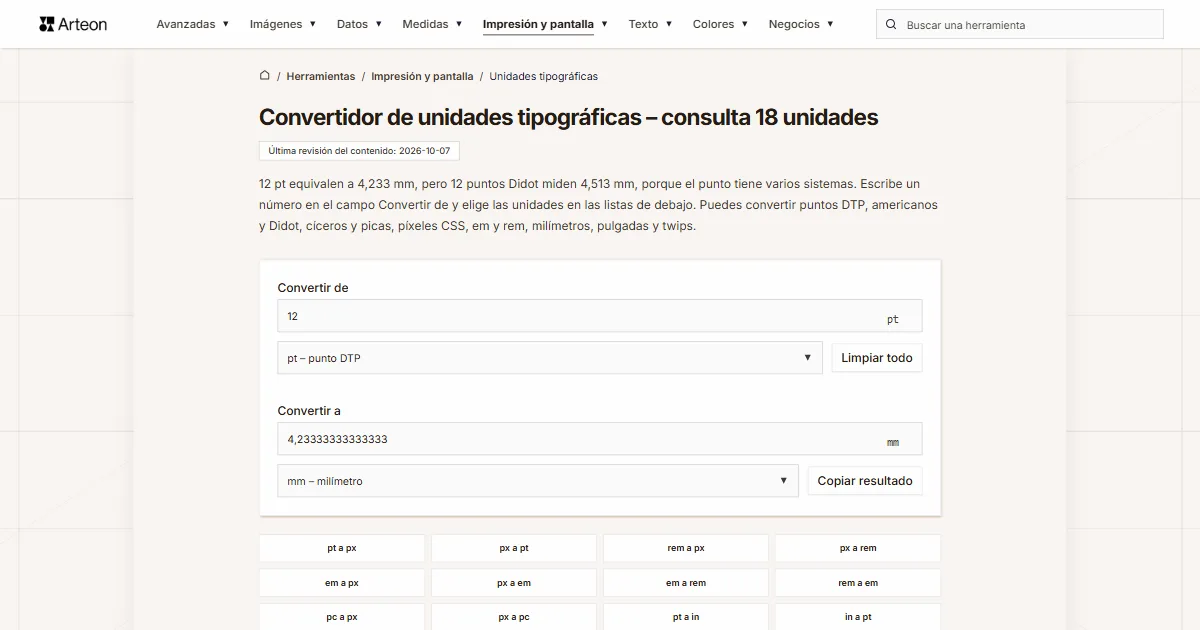1200x630 pixels.
Task: Select the rem a em preset
Action: pos(858,583)
